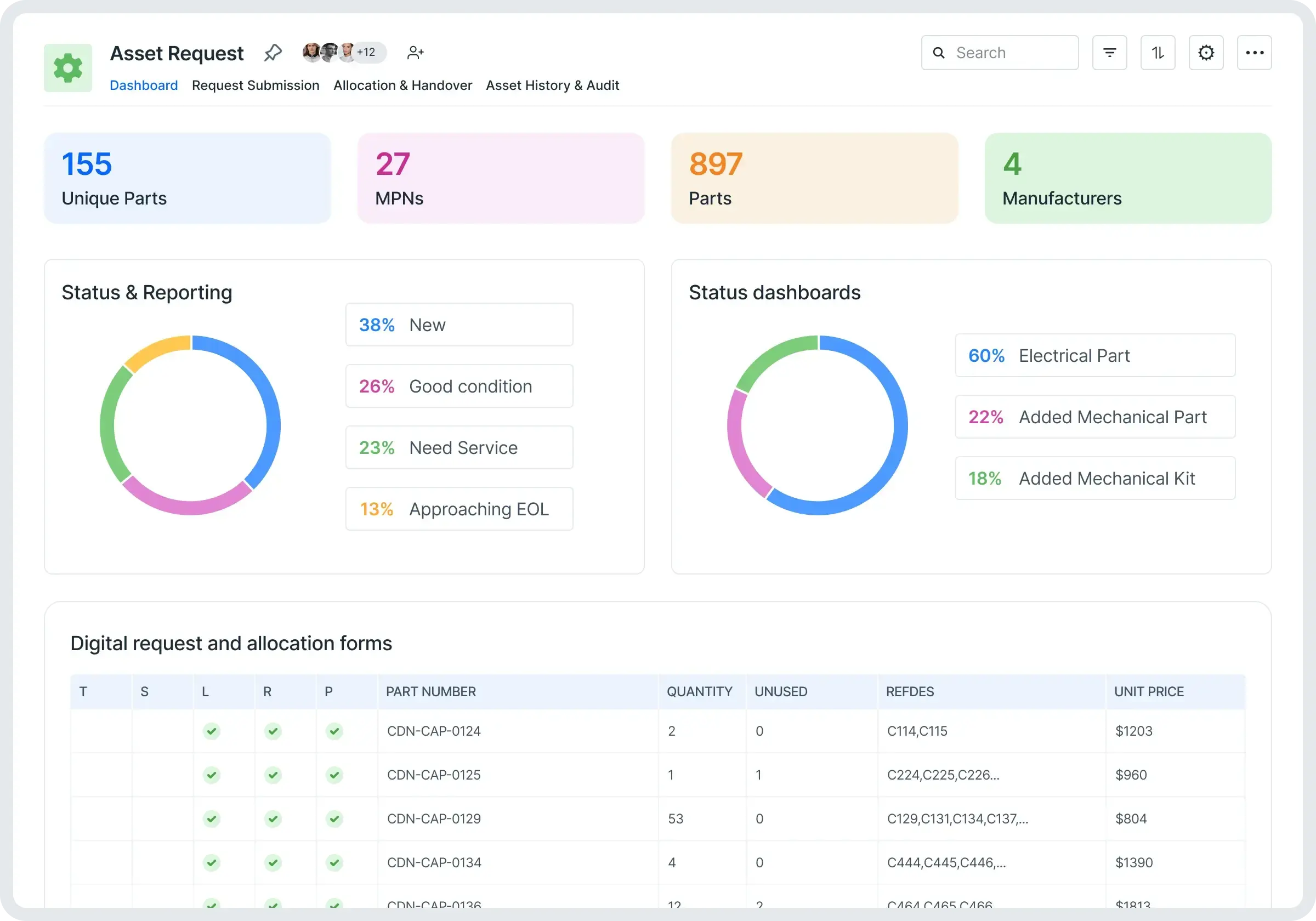Open the filter icon button
Viewport: 1316px width, 921px height.
click(1109, 53)
